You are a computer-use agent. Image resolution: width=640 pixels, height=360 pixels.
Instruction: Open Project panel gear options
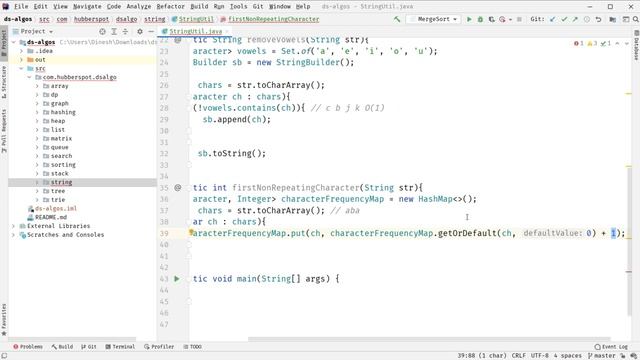click(x=140, y=31)
